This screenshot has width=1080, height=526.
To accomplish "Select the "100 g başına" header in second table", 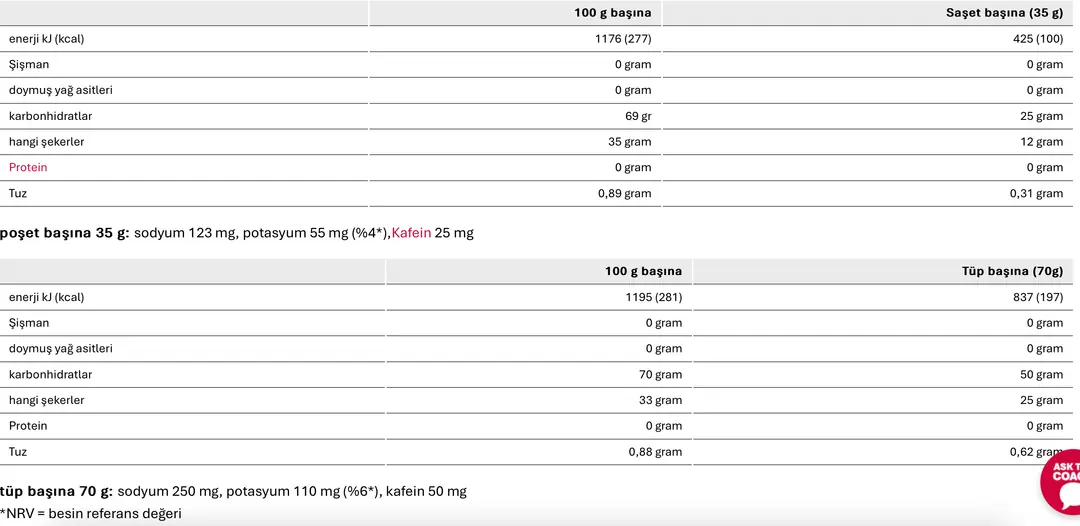I will click(x=643, y=271).
